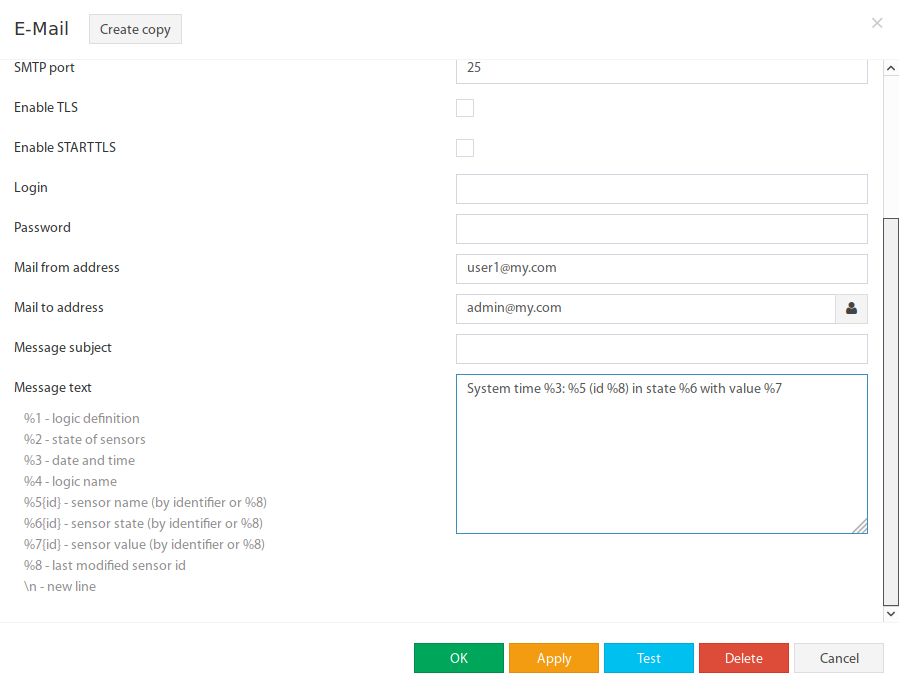Click the '%1 - logic definition' hint text
899x686 pixels.
click(81, 419)
